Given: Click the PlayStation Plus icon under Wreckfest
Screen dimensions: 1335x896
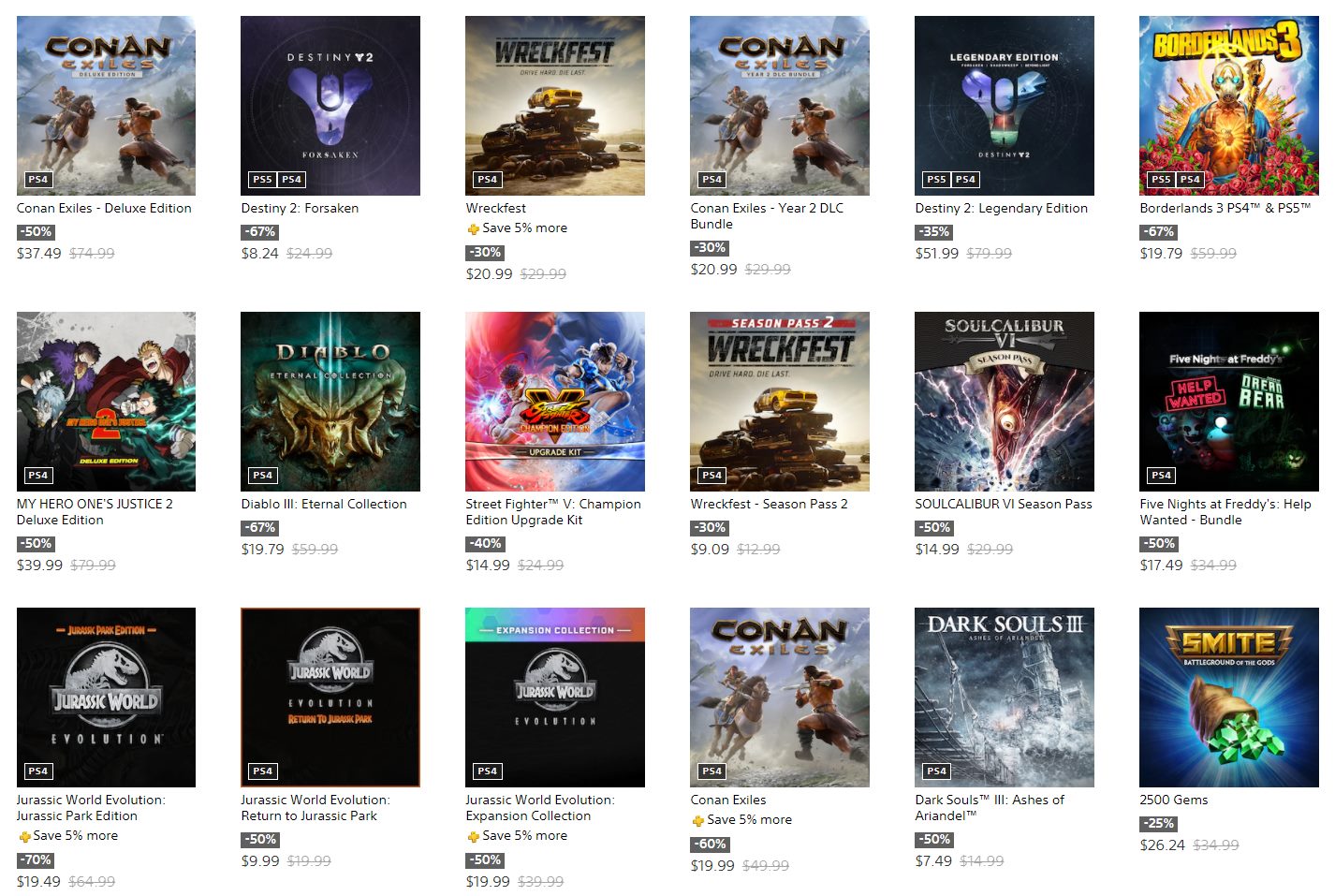Looking at the screenshot, I should pos(474,228).
